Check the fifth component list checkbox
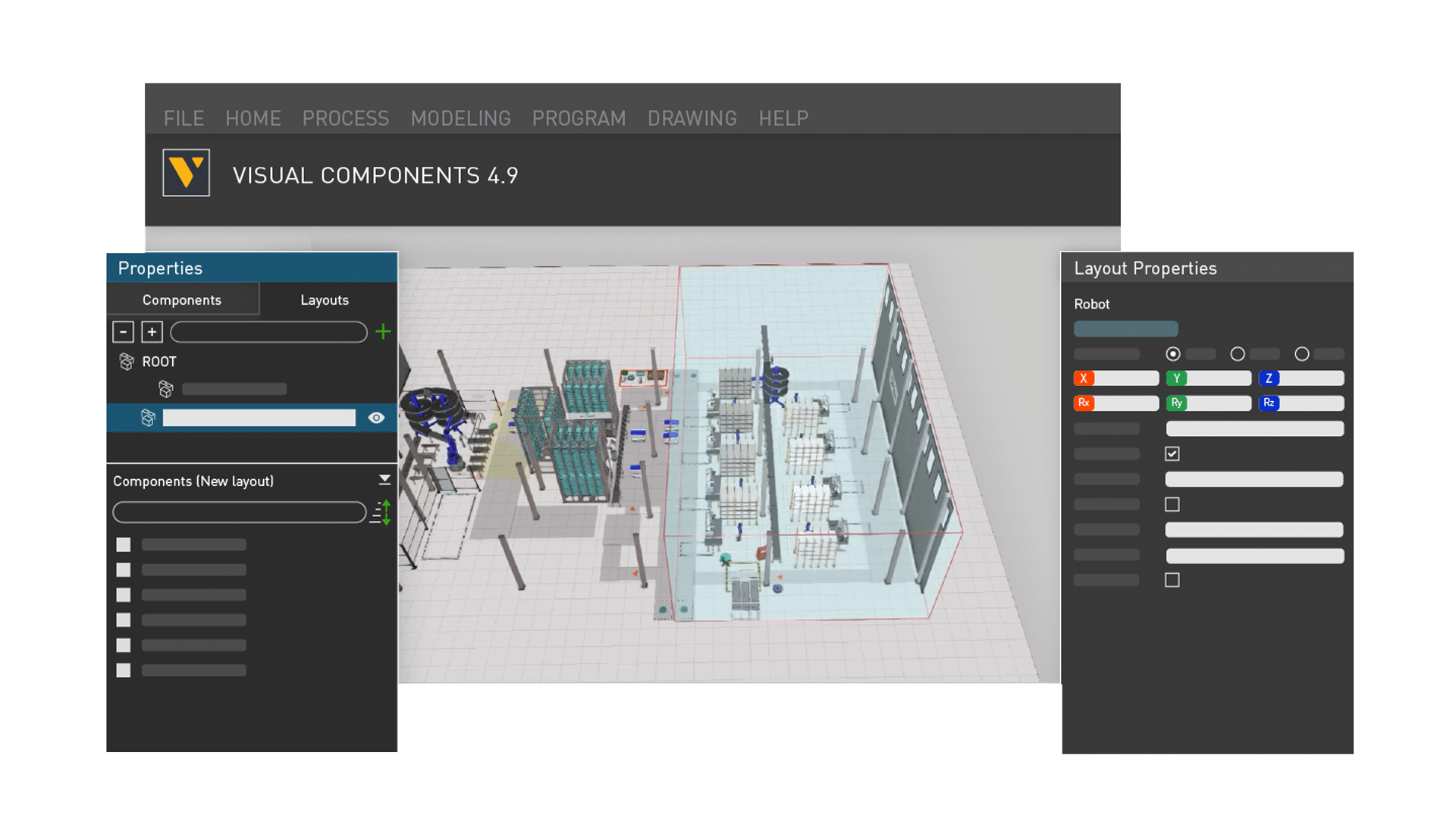Screen dimensions: 1456x818 123,645
